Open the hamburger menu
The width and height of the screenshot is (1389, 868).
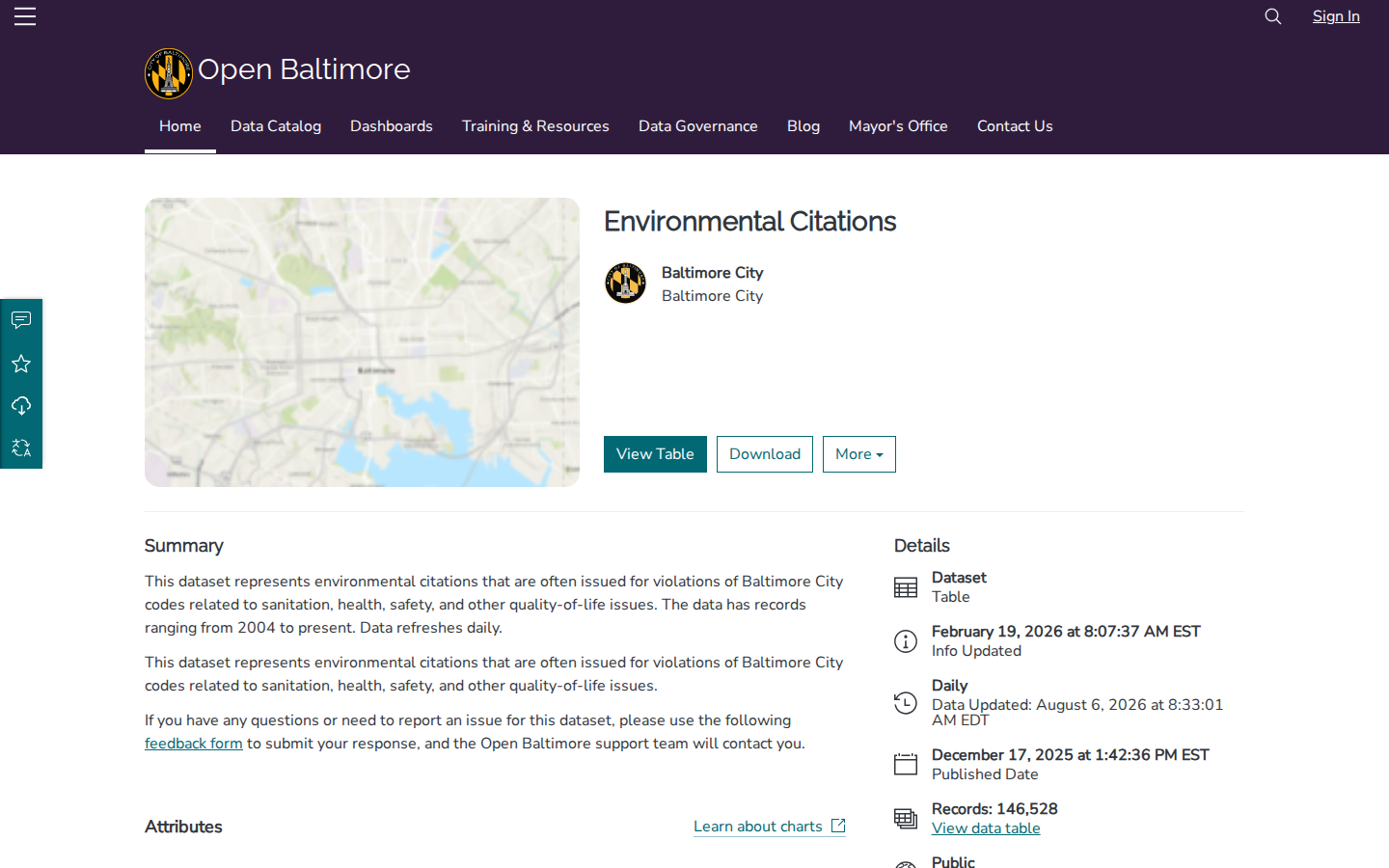point(25,16)
